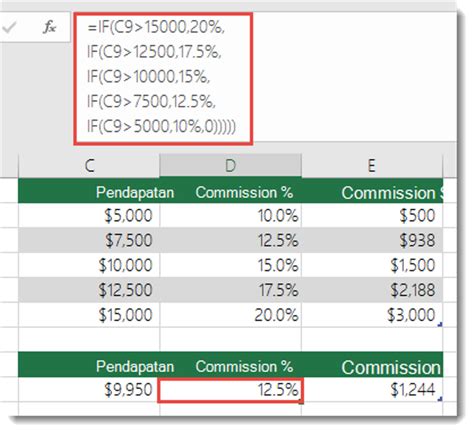Select the $1,244 commission cell

(x=372, y=389)
